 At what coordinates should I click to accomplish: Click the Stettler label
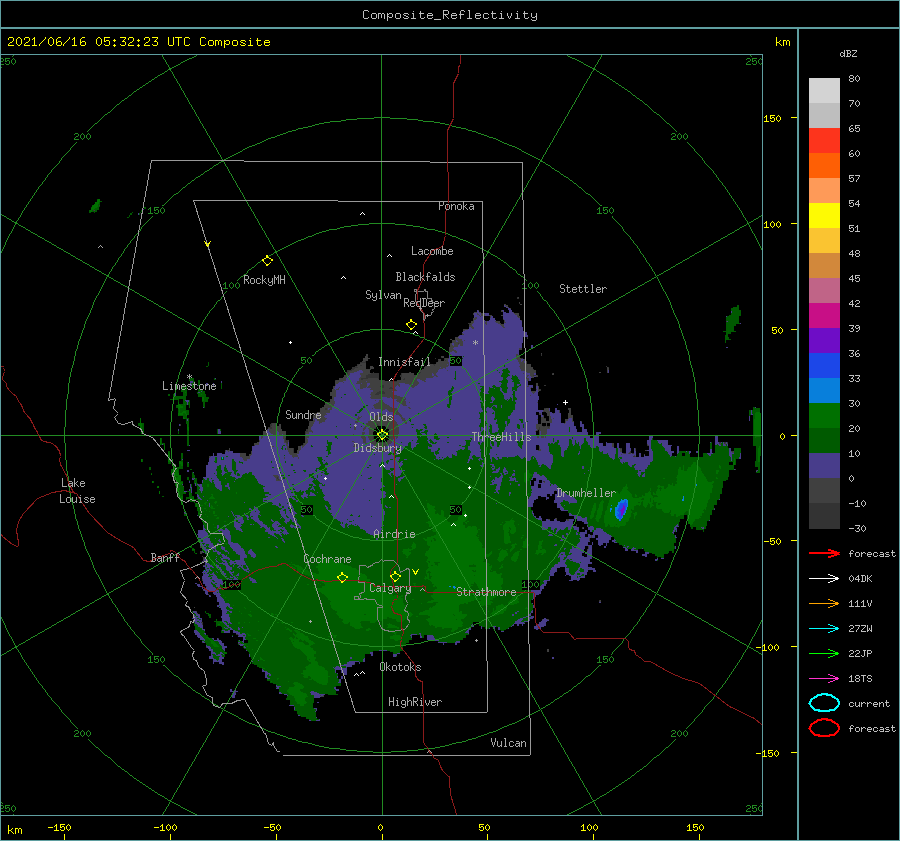[x=583, y=289]
